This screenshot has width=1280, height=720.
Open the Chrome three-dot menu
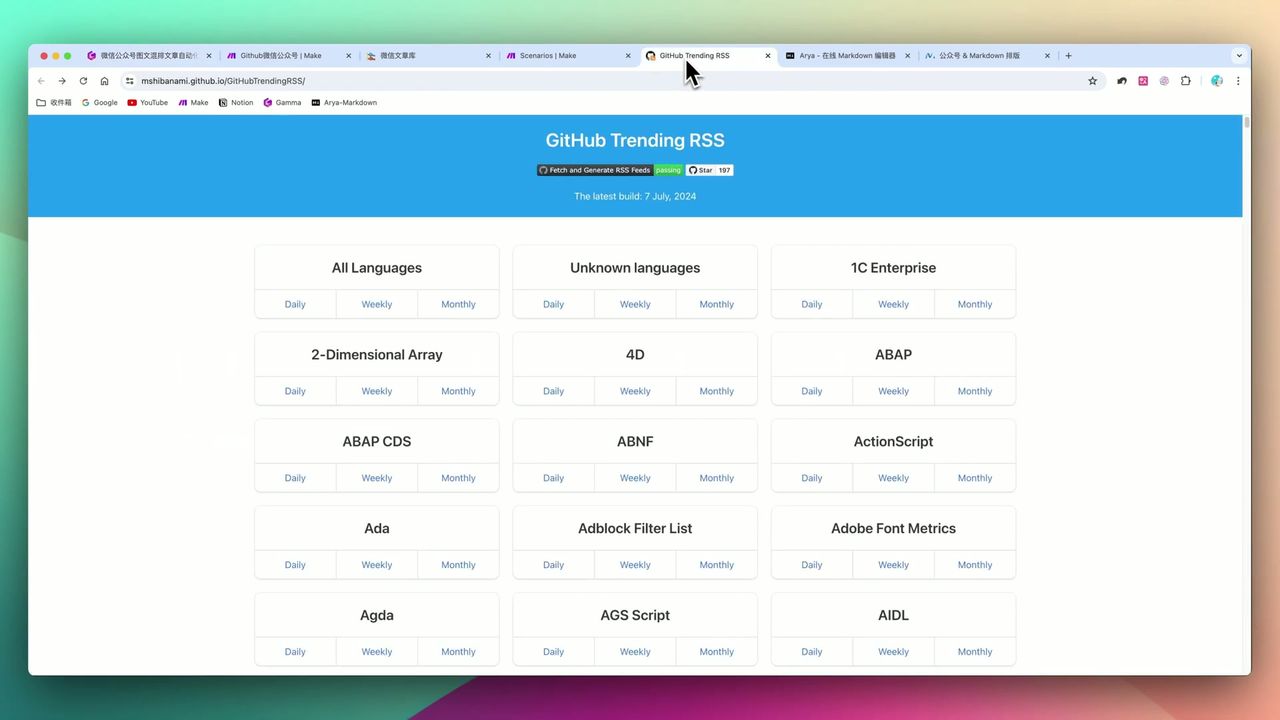click(1238, 81)
